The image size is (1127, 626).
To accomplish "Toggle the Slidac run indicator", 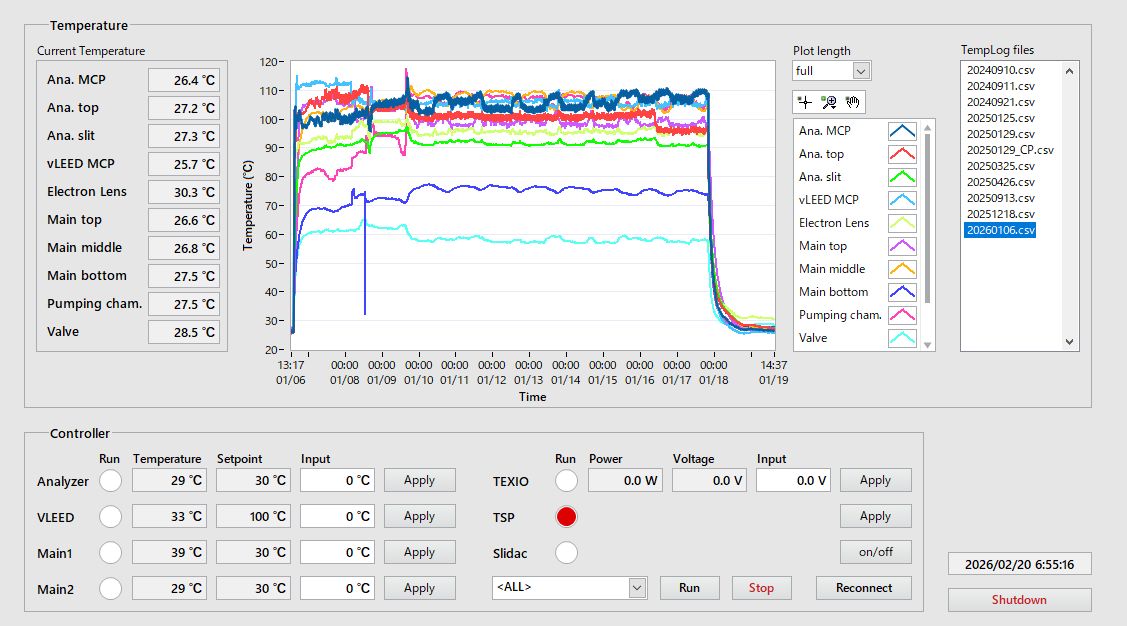I will tap(566, 553).
